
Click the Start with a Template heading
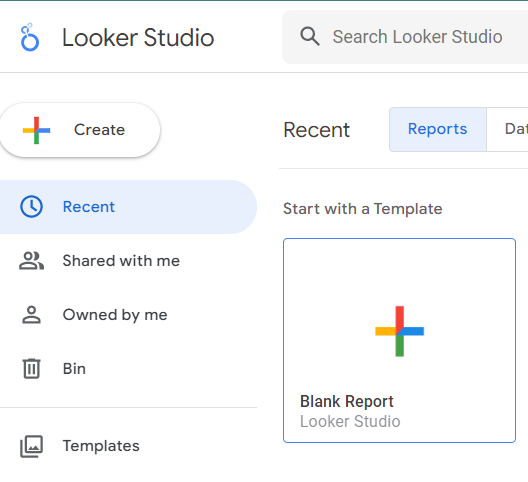(363, 209)
